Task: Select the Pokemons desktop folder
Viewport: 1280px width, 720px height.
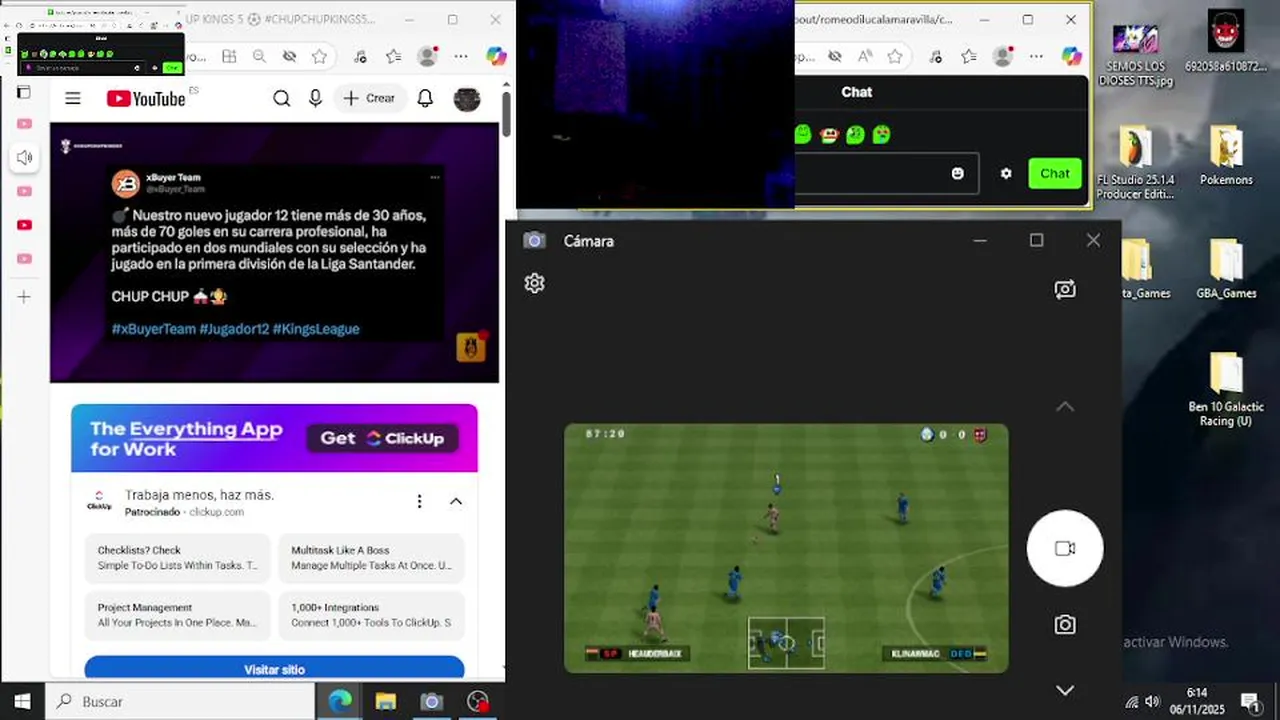Action: click(x=1226, y=157)
